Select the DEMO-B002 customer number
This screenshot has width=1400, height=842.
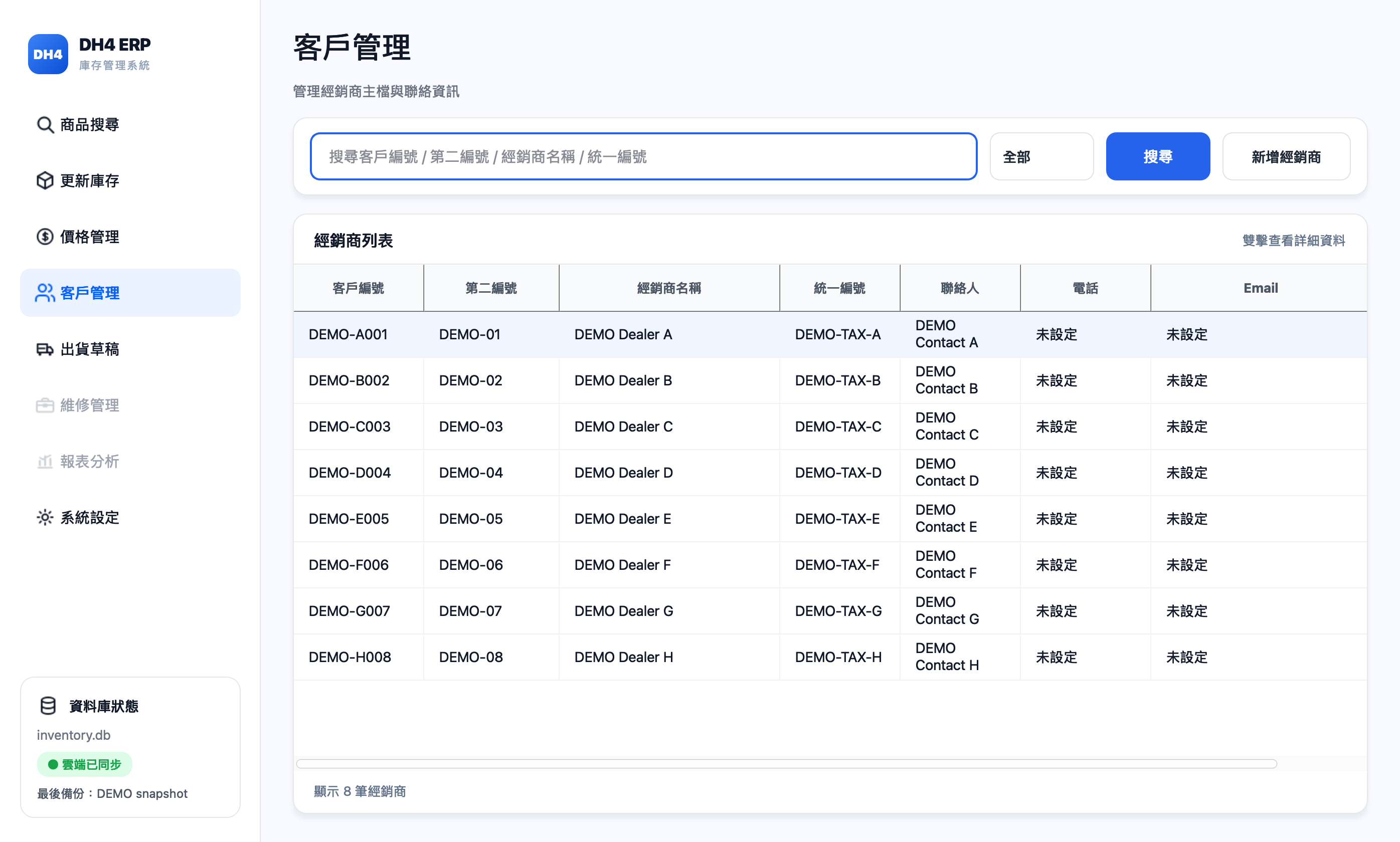click(x=349, y=380)
